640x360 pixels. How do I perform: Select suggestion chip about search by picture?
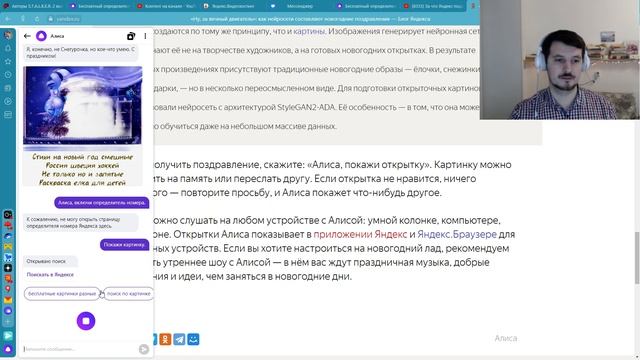point(129,293)
